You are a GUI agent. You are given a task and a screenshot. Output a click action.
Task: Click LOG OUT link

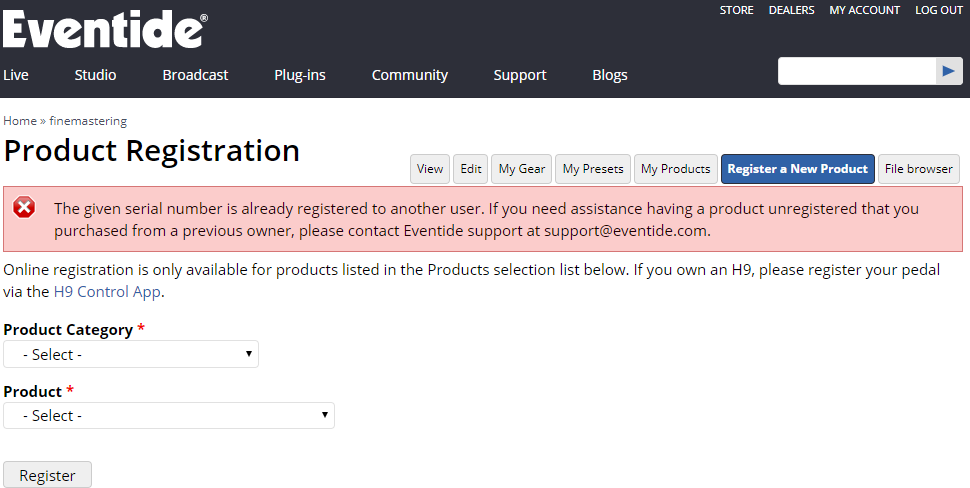(939, 10)
